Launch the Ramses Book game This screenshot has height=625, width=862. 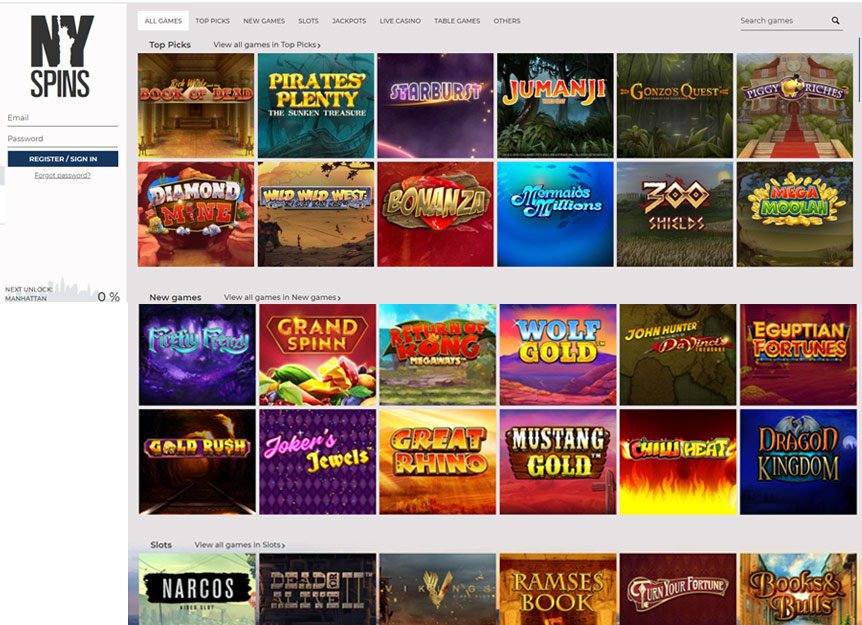tap(558, 589)
